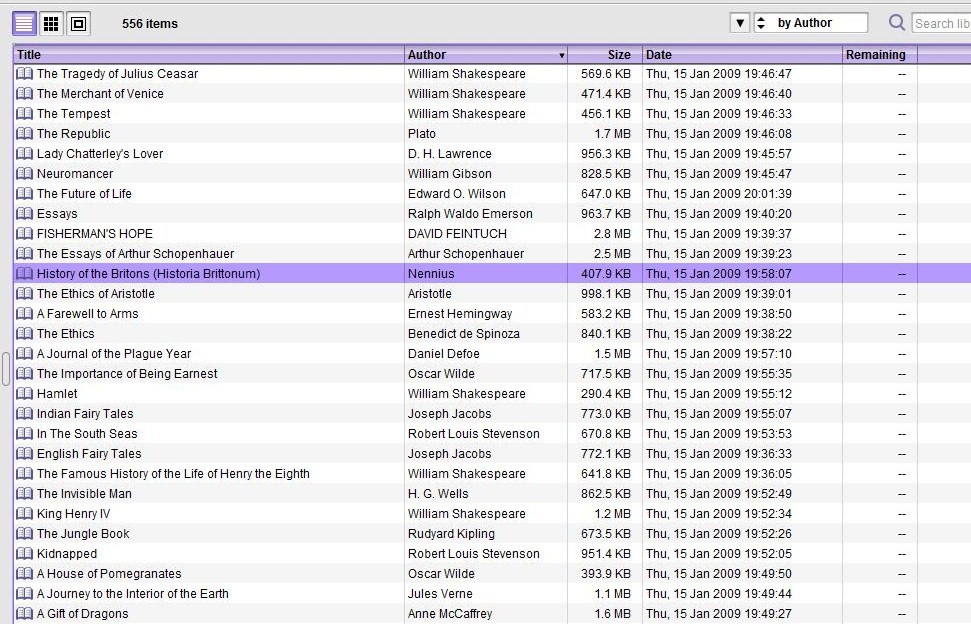Screen dimensions: 971x624
Task: Click book icon for The Republic
Action: pyautogui.click(x=25, y=134)
